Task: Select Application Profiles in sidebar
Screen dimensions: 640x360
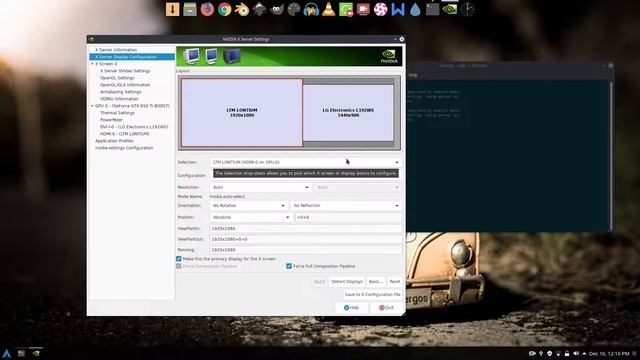Action: point(114,141)
